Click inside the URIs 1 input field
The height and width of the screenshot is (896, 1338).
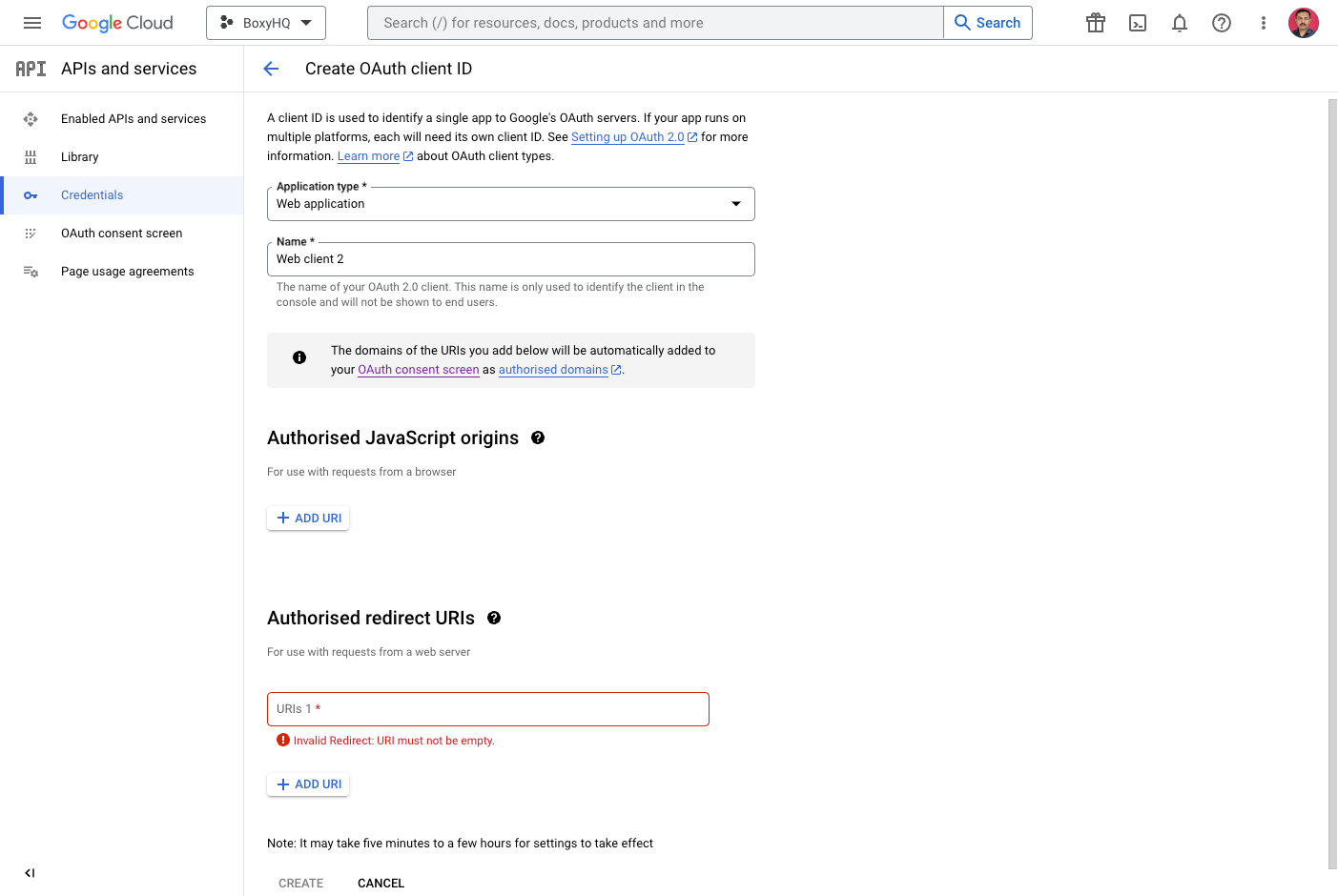click(487, 709)
